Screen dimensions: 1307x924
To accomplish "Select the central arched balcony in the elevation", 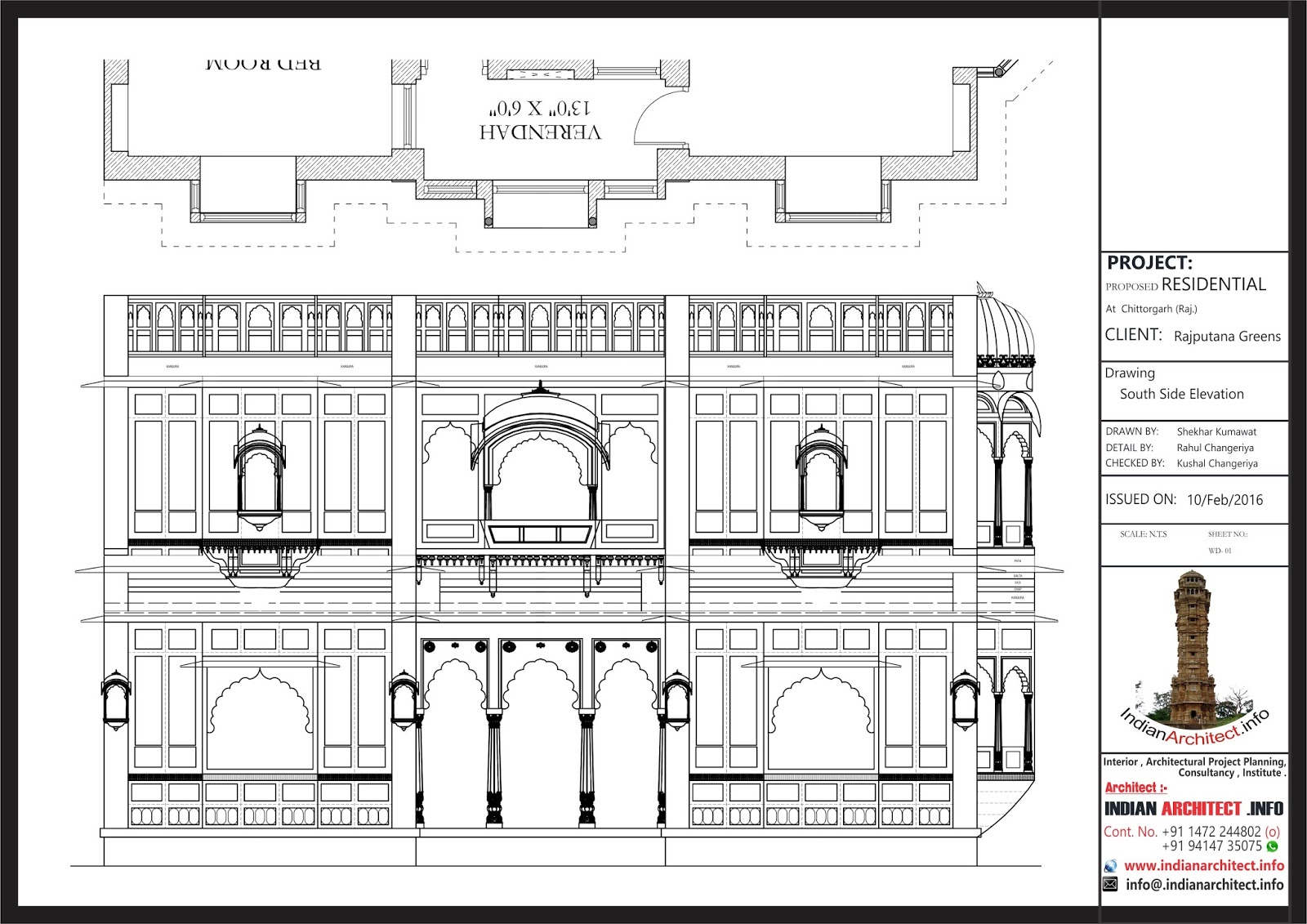I will (x=539, y=458).
